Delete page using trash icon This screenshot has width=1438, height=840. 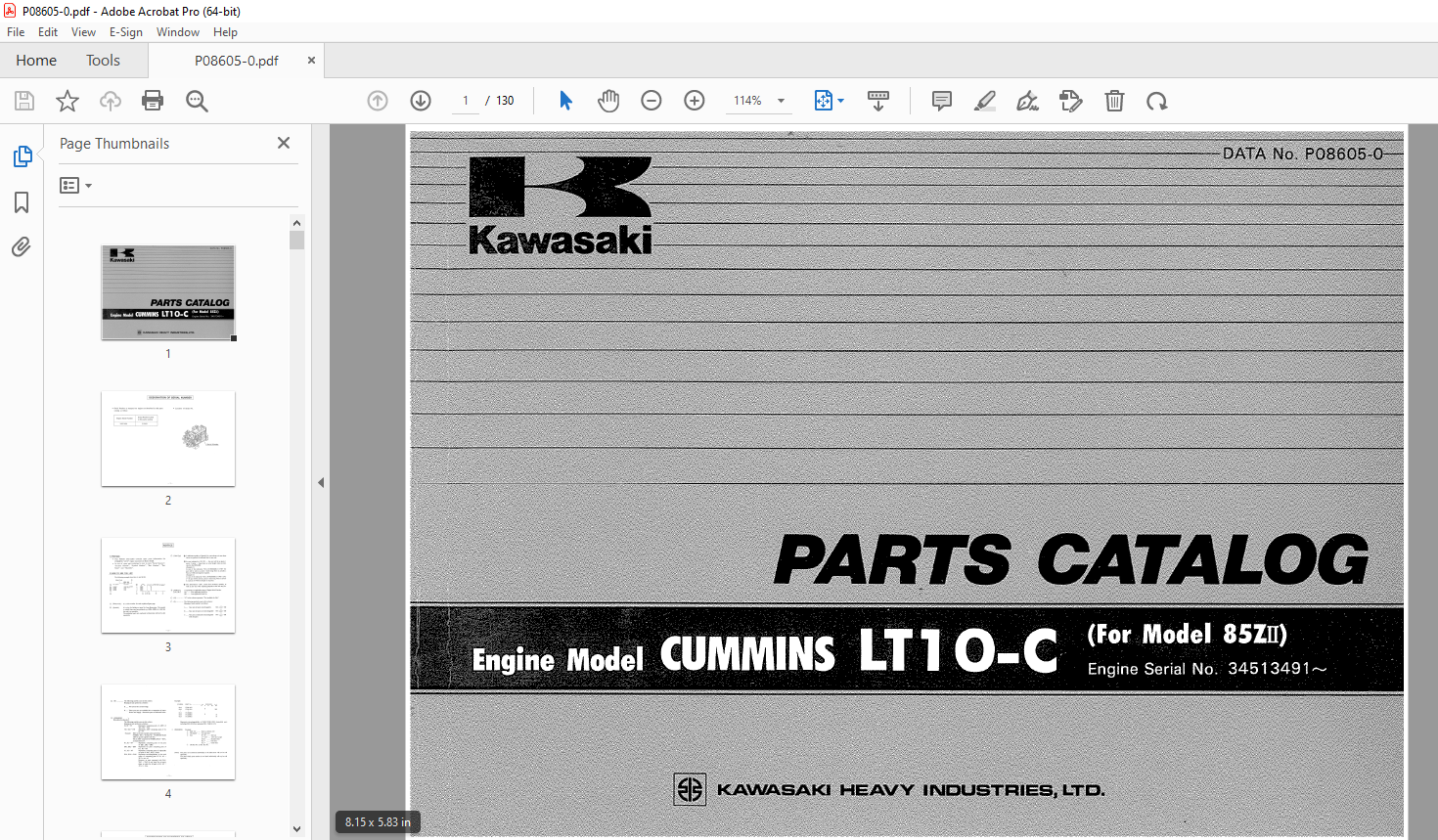coord(1114,101)
